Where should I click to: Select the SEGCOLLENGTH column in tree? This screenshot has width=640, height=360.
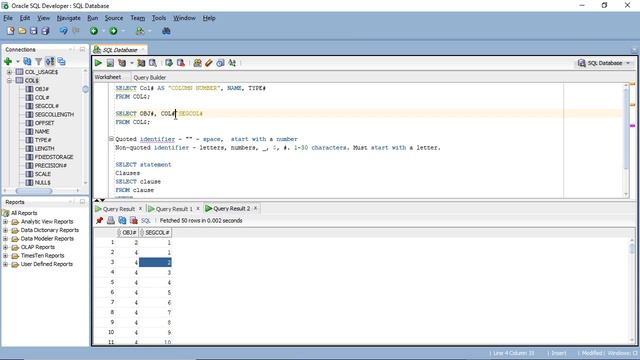pos(54,115)
